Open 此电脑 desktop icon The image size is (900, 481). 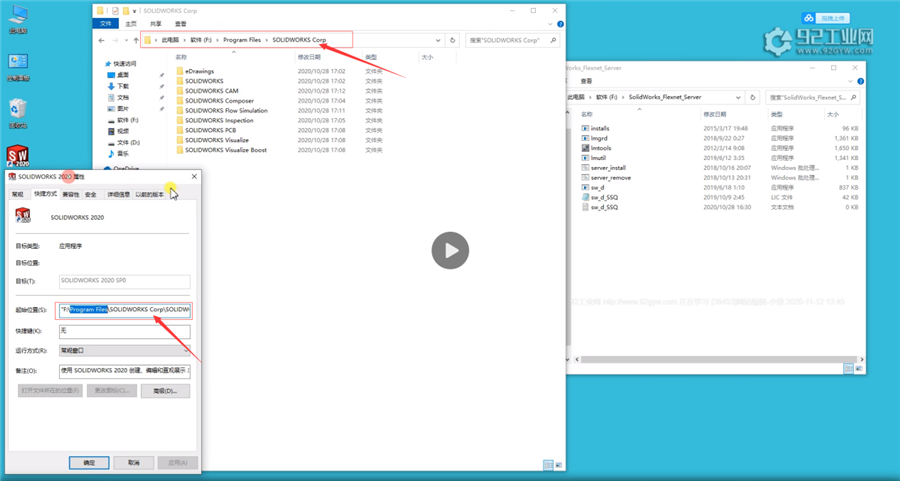[18, 20]
